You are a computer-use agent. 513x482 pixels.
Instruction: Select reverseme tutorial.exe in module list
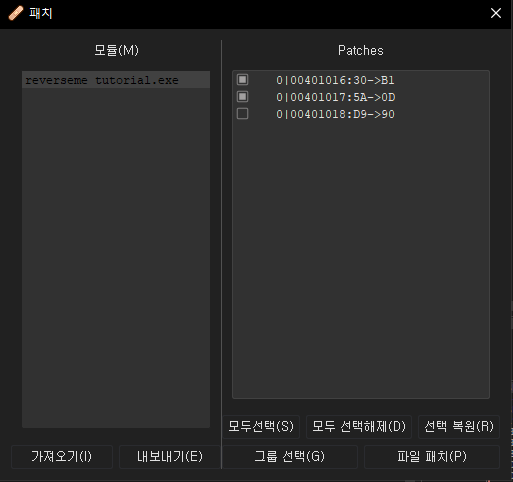pyautogui.click(x=116, y=80)
